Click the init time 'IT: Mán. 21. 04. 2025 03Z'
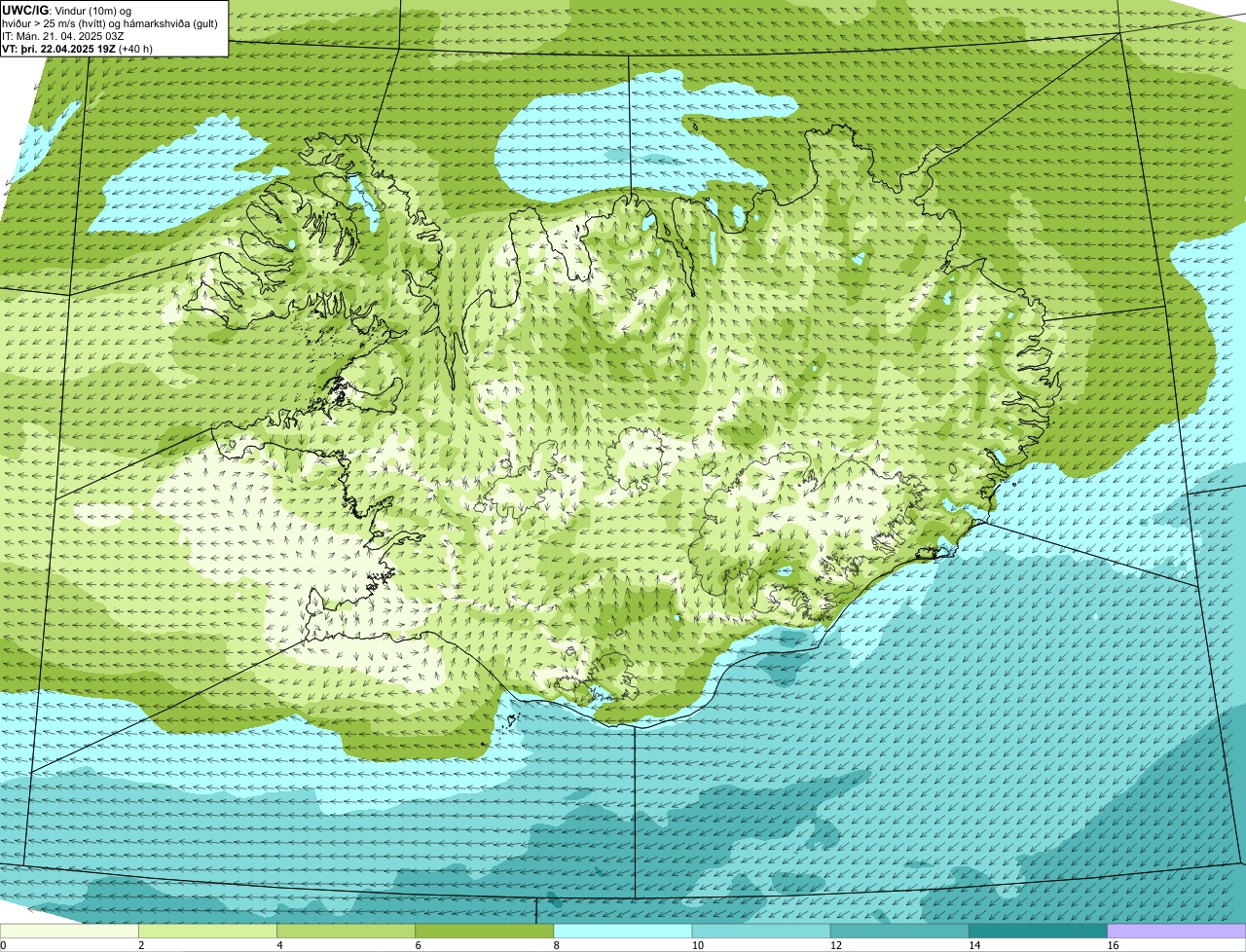This screenshot has height=952, width=1246. pyautogui.click(x=62, y=36)
